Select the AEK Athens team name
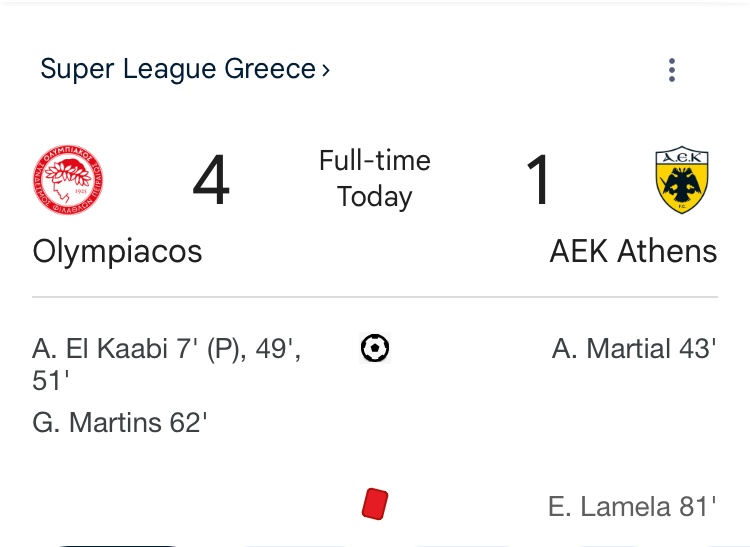This screenshot has width=750, height=547. [633, 252]
